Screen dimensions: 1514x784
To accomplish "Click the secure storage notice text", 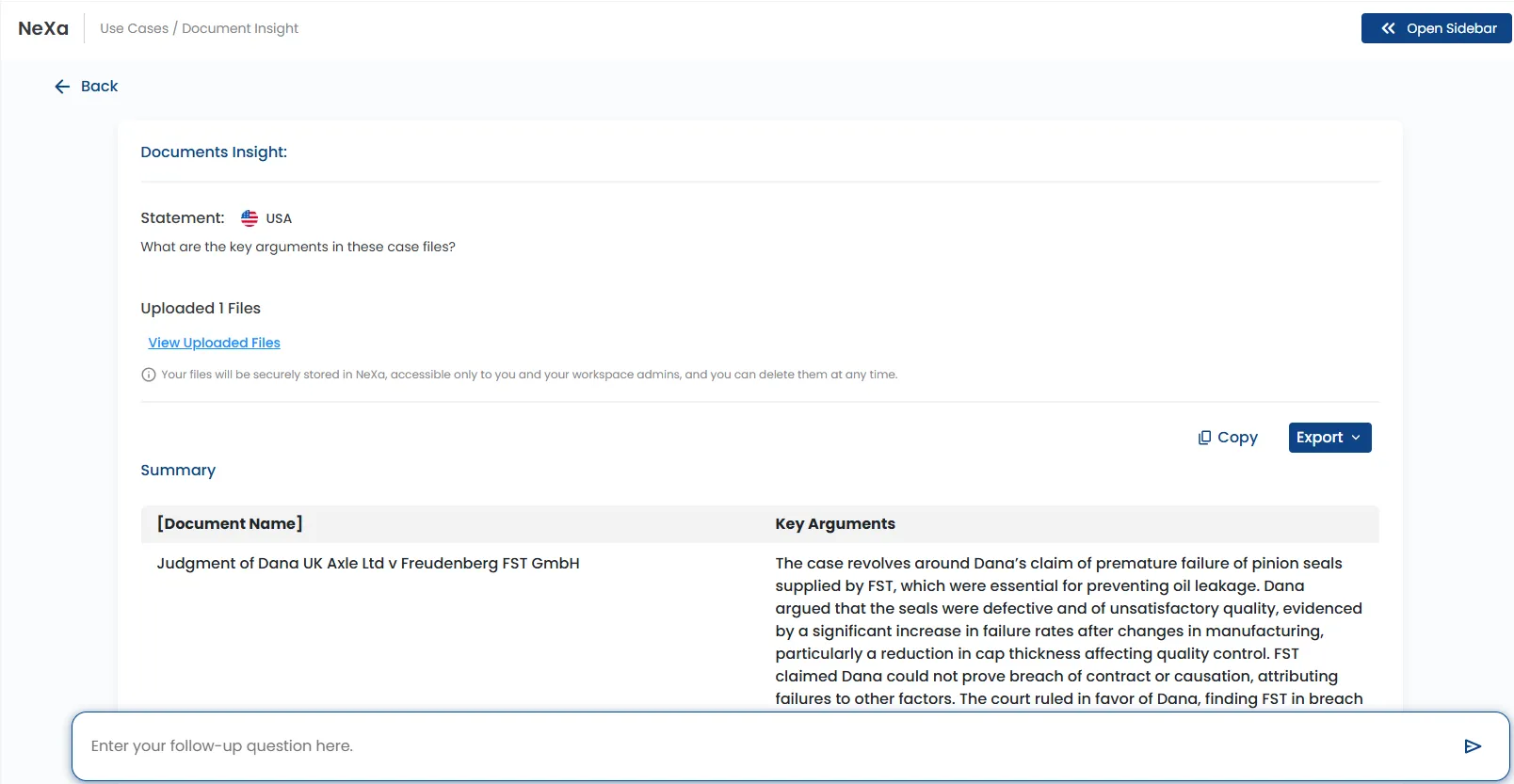I will pos(529,375).
